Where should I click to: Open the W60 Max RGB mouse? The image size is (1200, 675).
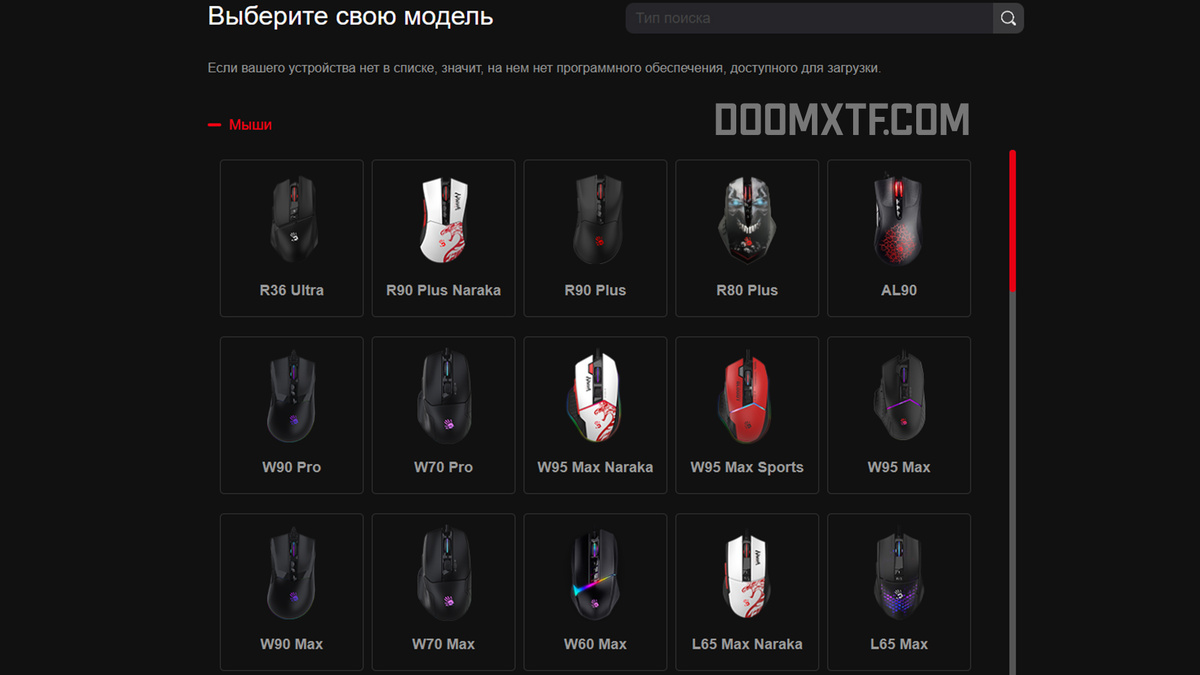595,592
